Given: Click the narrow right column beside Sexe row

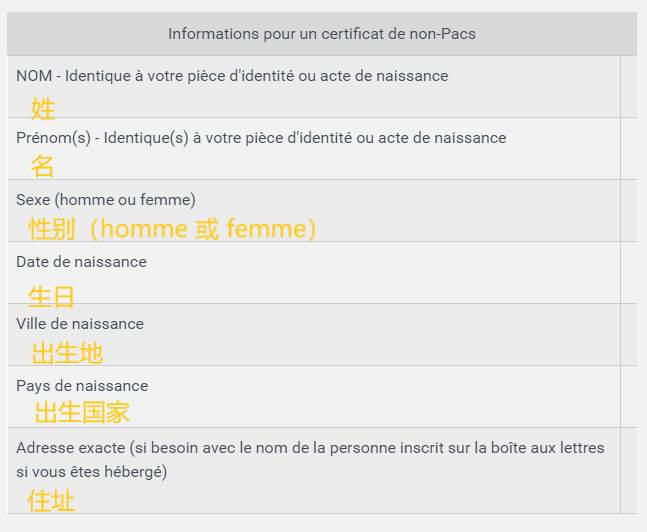Looking at the screenshot, I should pyautogui.click(x=628, y=210).
